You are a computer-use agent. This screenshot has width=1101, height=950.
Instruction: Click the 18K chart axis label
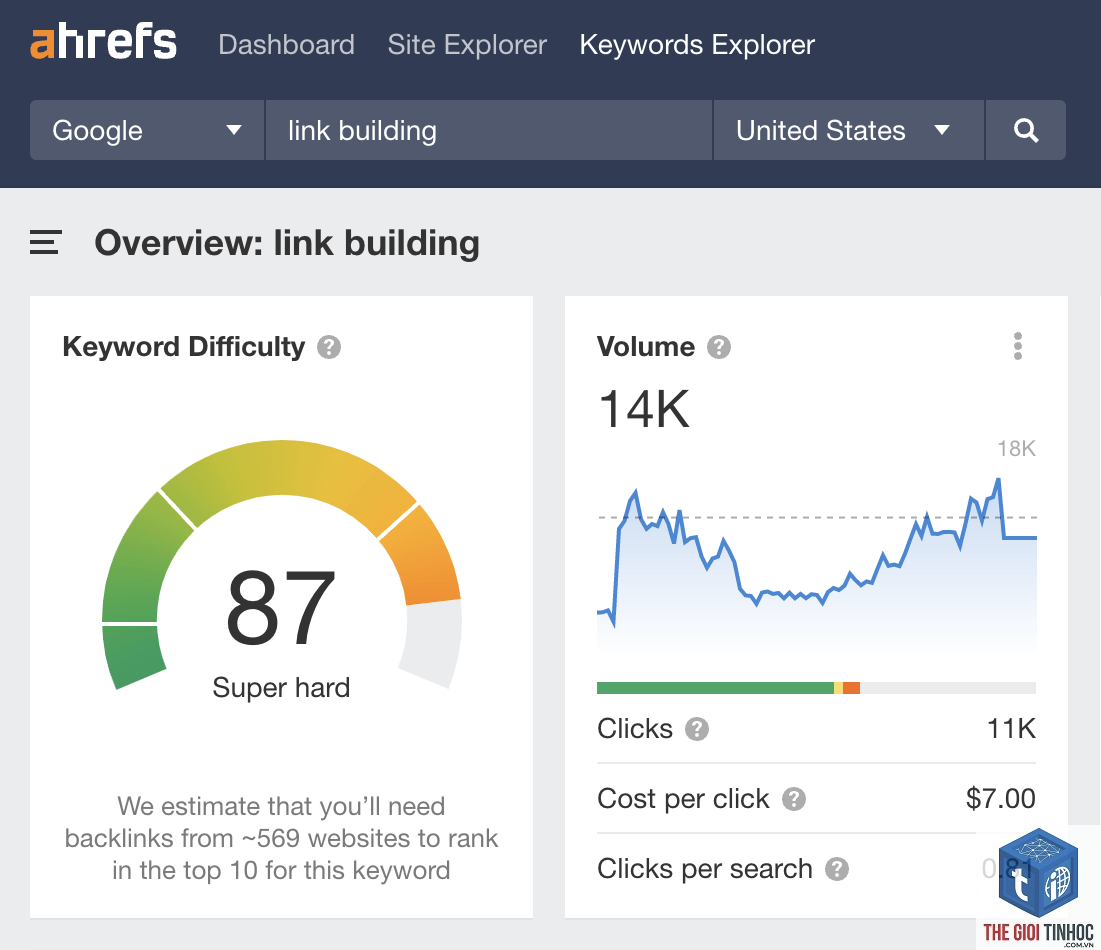[1016, 448]
